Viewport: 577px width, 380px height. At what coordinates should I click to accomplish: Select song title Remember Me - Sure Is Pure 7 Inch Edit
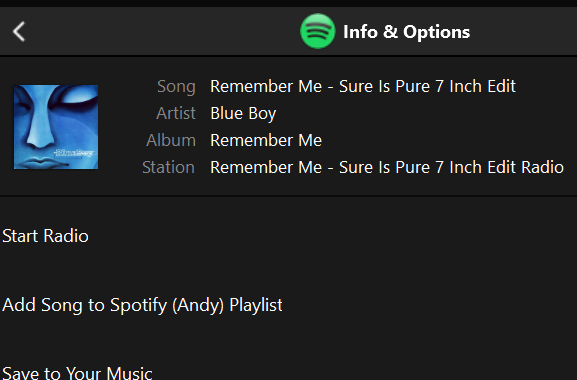click(363, 86)
